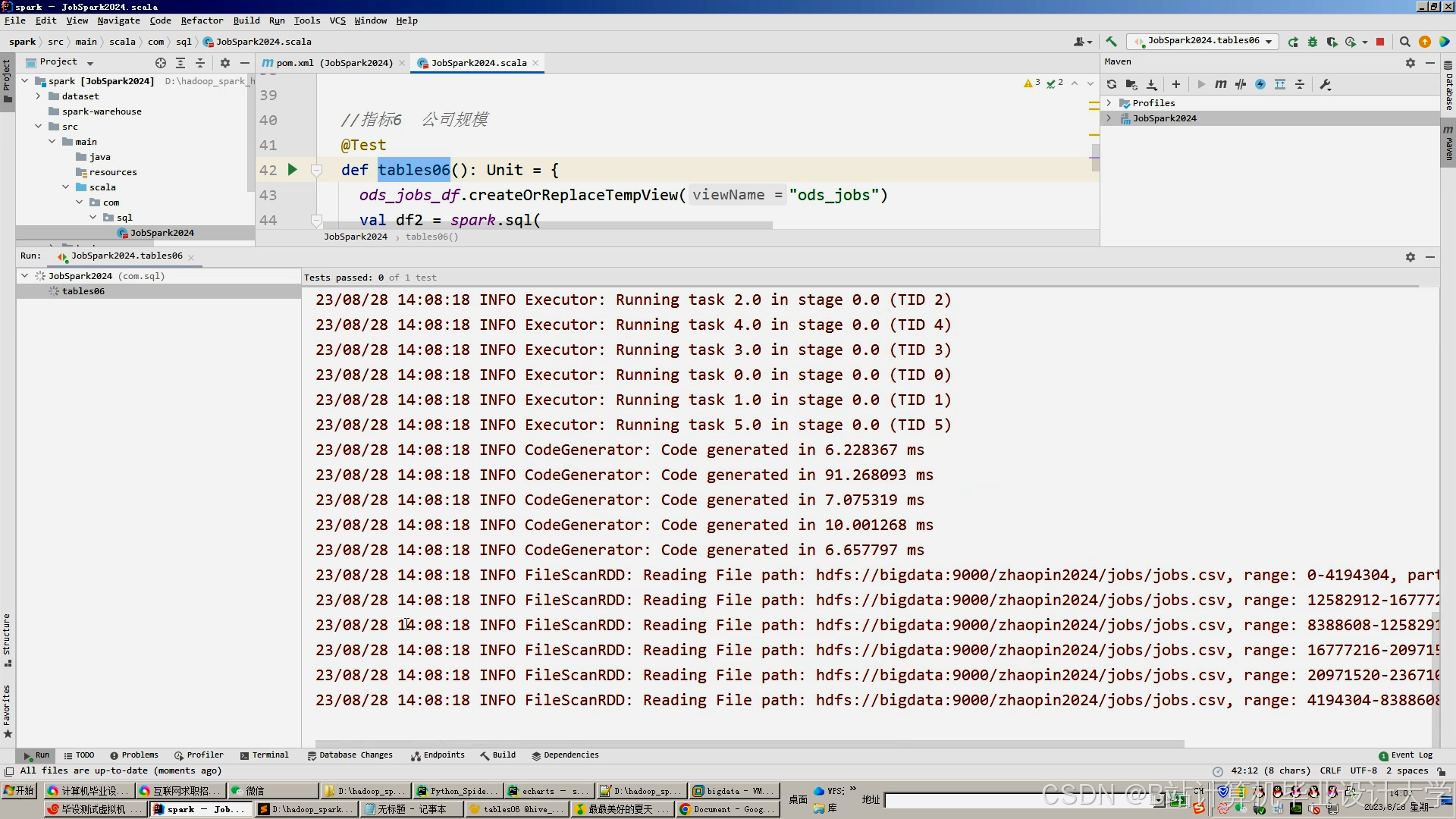Viewport: 1456px width, 819px height.
Task: Click the Debug bug icon
Action: (x=1313, y=42)
